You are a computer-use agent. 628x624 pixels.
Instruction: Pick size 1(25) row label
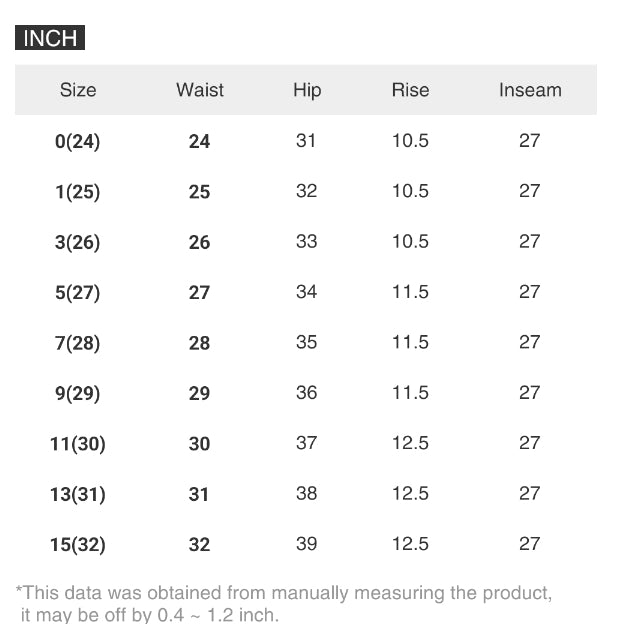pyautogui.click(x=78, y=192)
